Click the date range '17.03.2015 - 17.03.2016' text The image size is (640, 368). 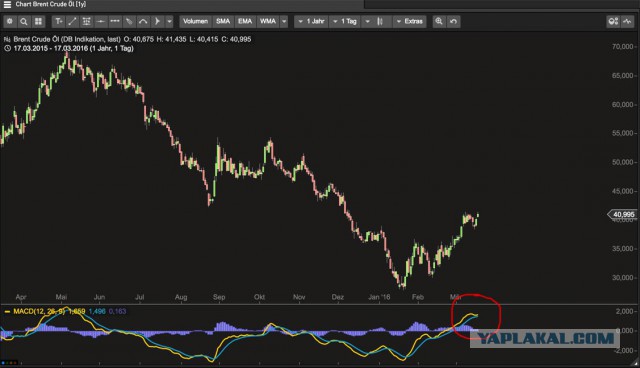(51, 48)
